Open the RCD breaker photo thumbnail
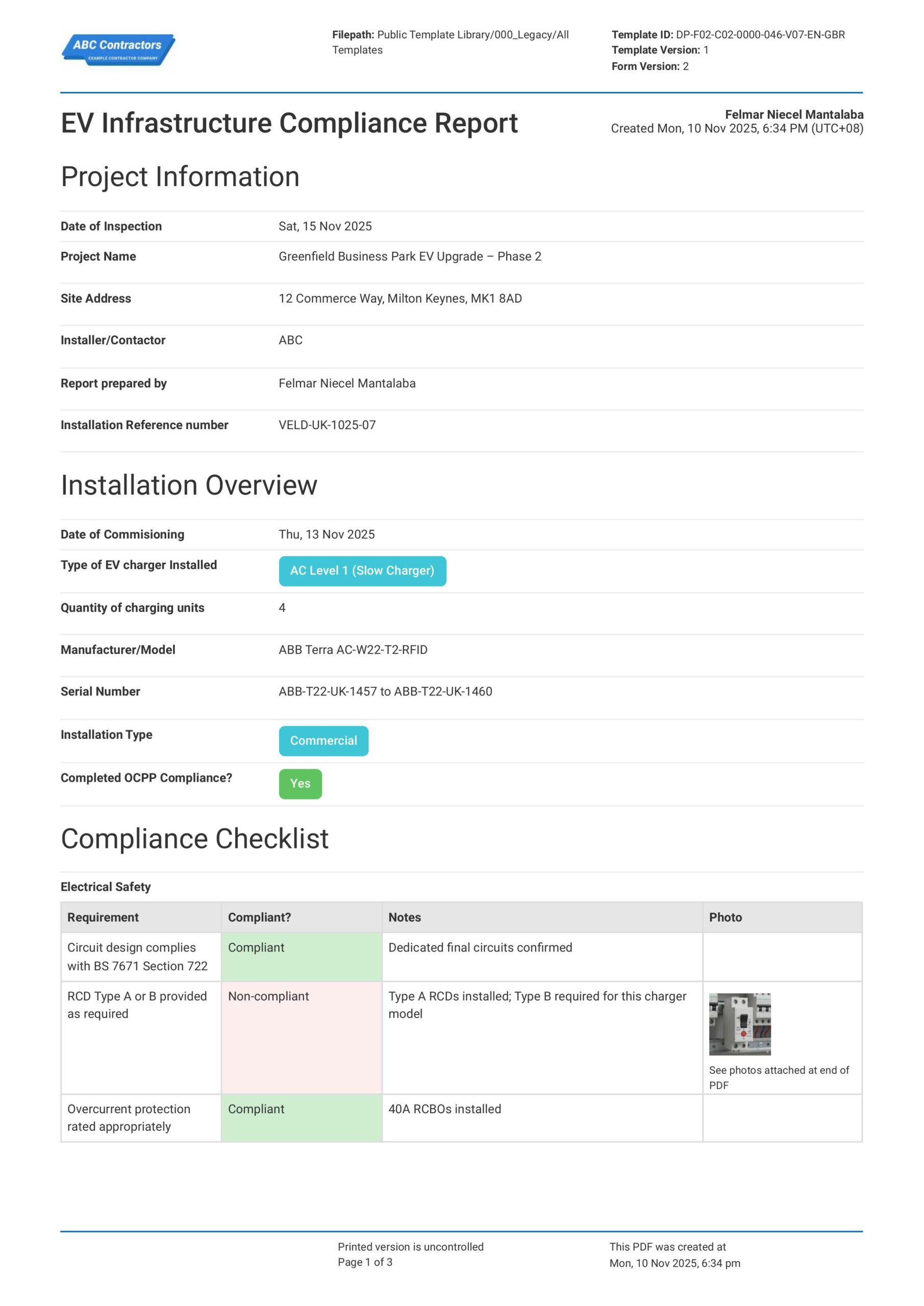 tap(739, 1024)
